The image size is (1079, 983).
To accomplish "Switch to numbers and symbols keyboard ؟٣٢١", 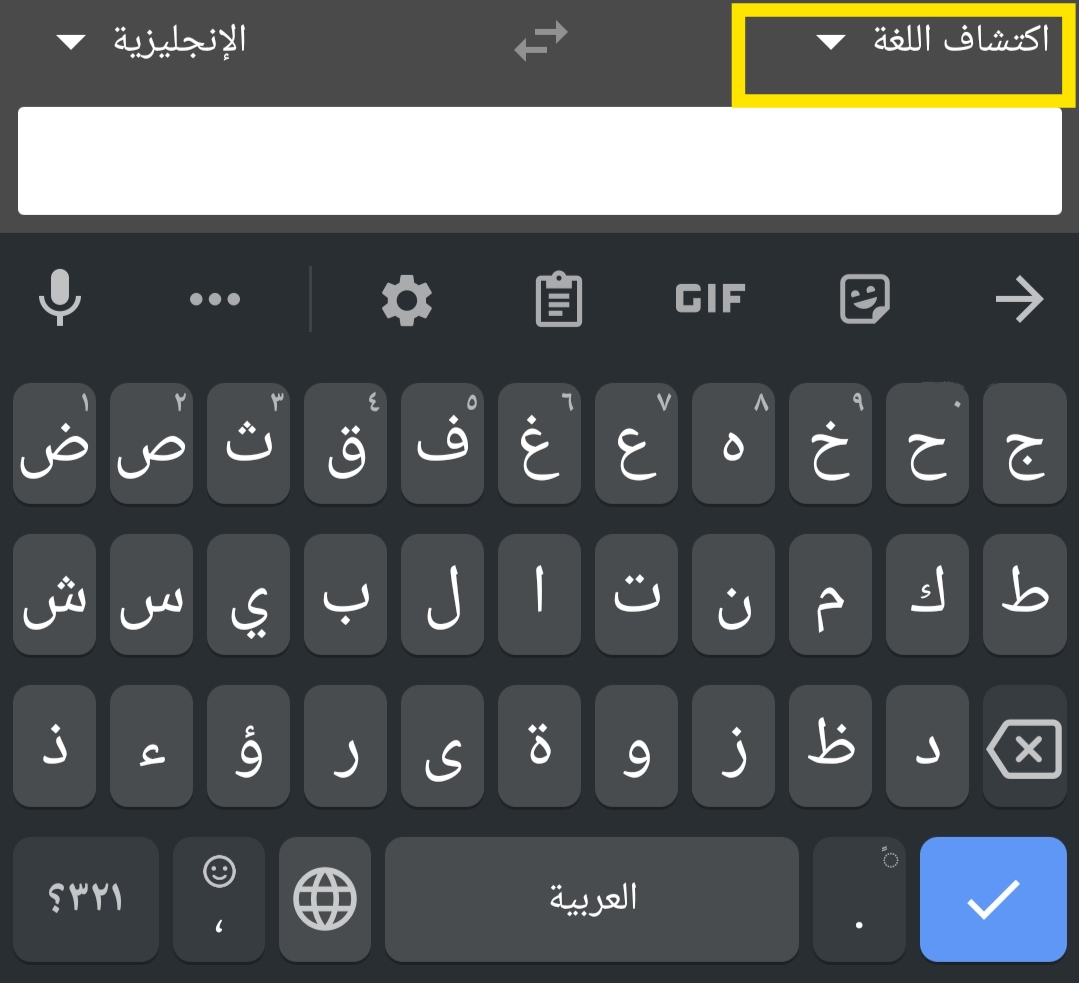I will (86, 897).
